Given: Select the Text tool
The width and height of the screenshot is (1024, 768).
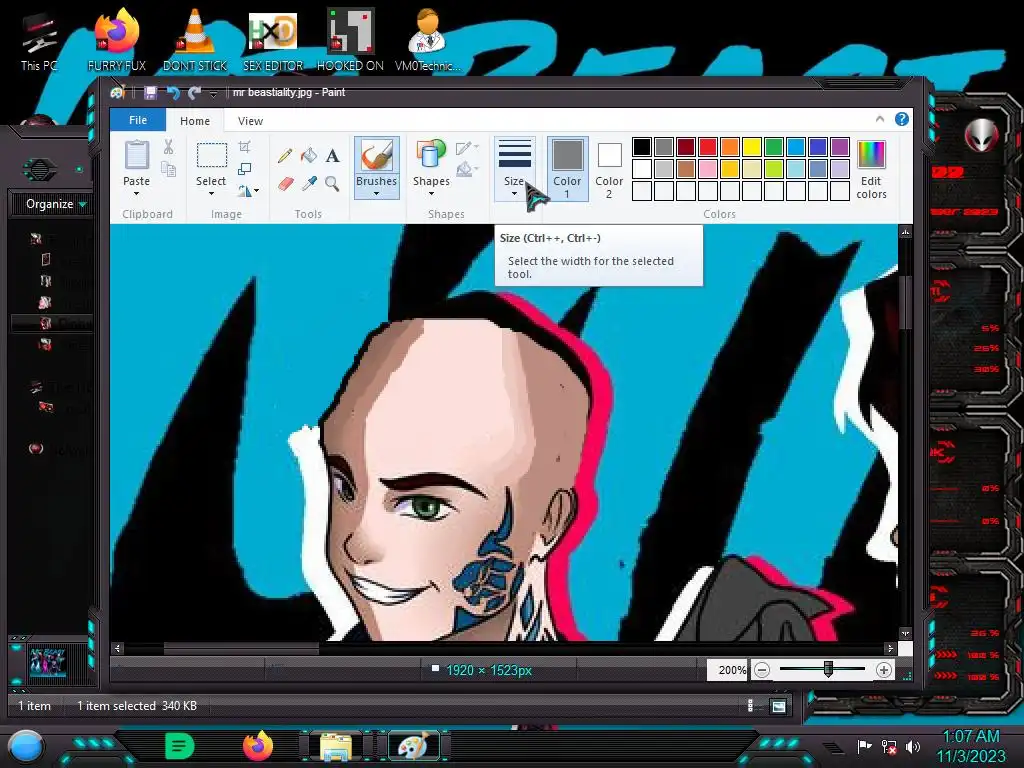Looking at the screenshot, I should pos(332,155).
